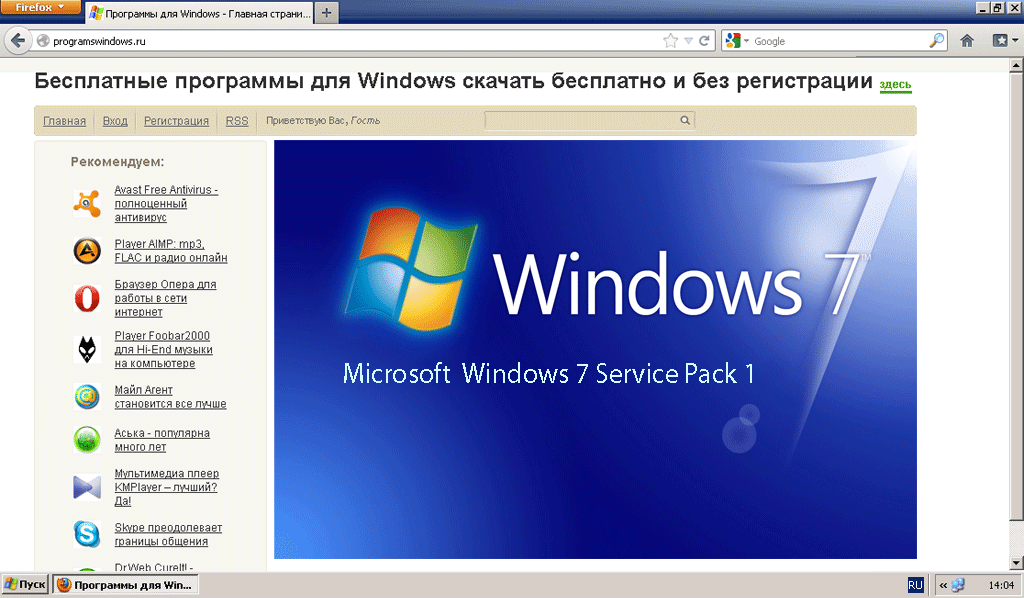The height and width of the screenshot is (598, 1024).
Task: Open the RSS menu link
Action: [237, 121]
